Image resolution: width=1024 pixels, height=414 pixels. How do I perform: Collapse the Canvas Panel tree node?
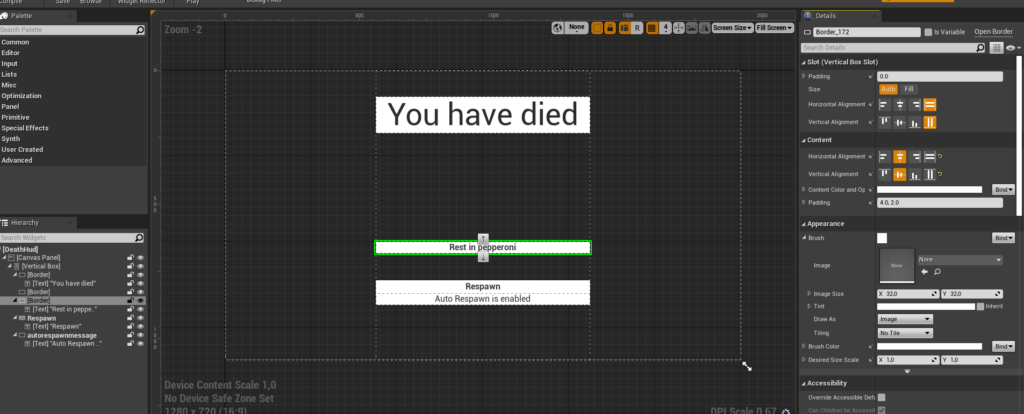click(x=4, y=258)
